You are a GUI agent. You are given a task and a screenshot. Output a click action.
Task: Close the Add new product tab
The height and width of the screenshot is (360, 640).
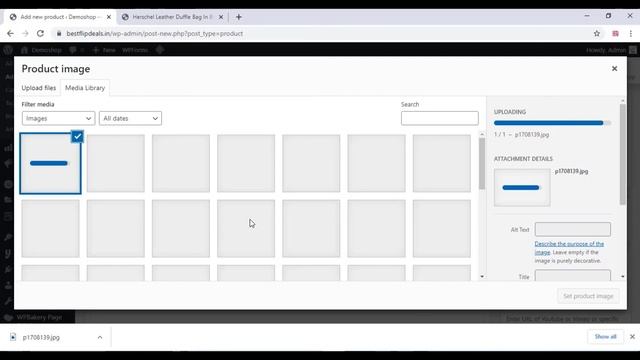[109, 17]
